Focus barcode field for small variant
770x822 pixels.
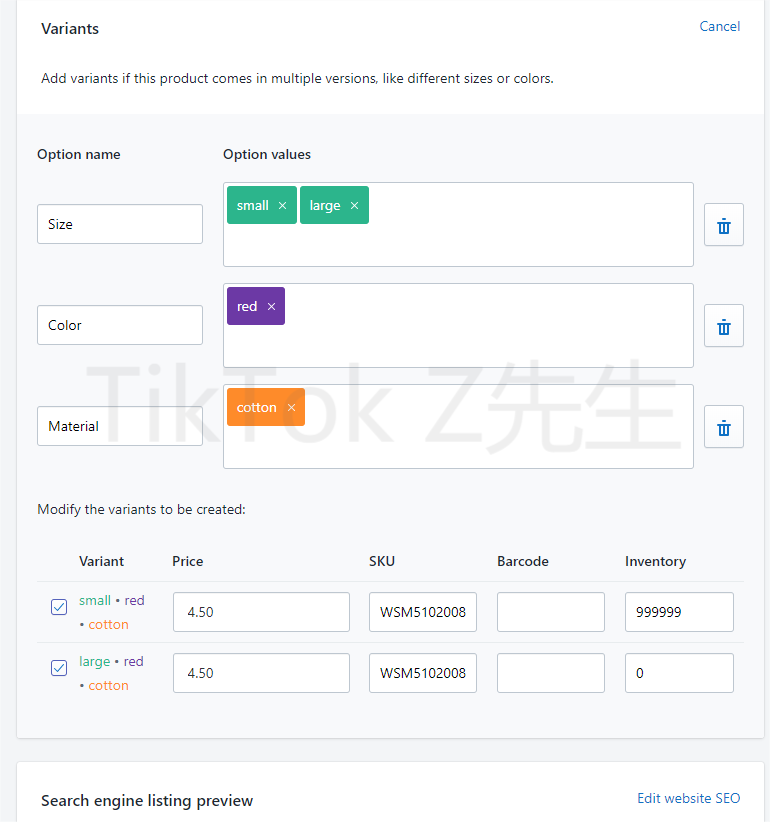coord(550,612)
